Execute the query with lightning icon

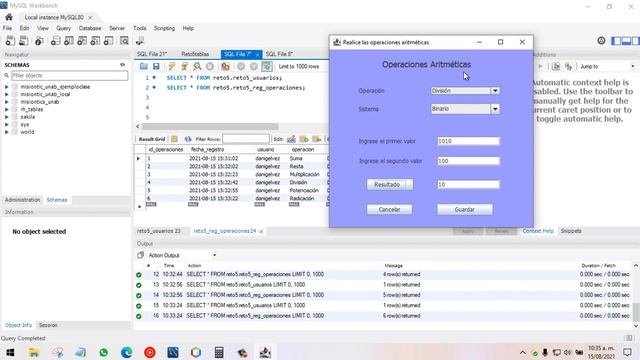point(172,66)
